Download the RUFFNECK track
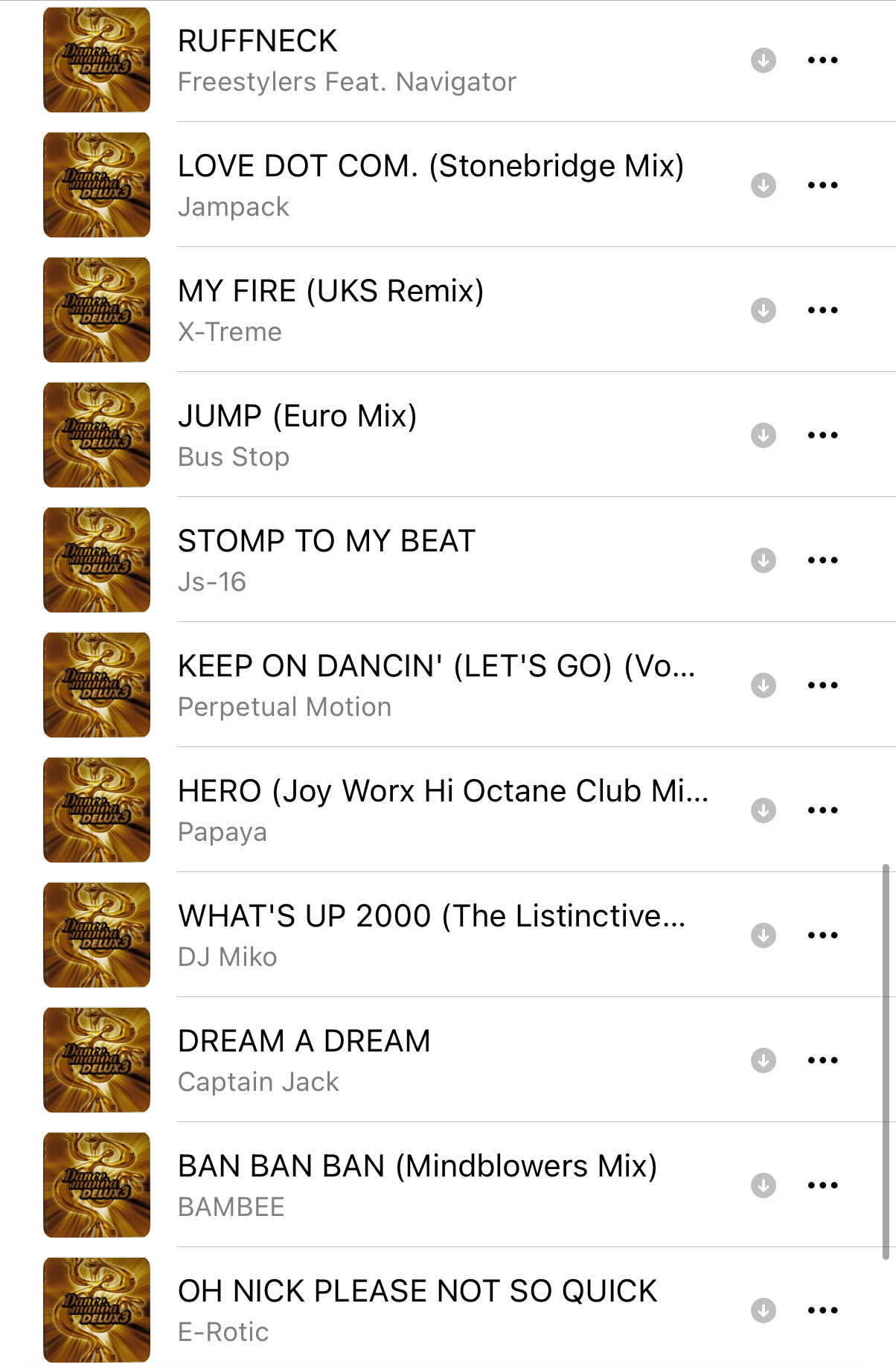 tap(763, 60)
